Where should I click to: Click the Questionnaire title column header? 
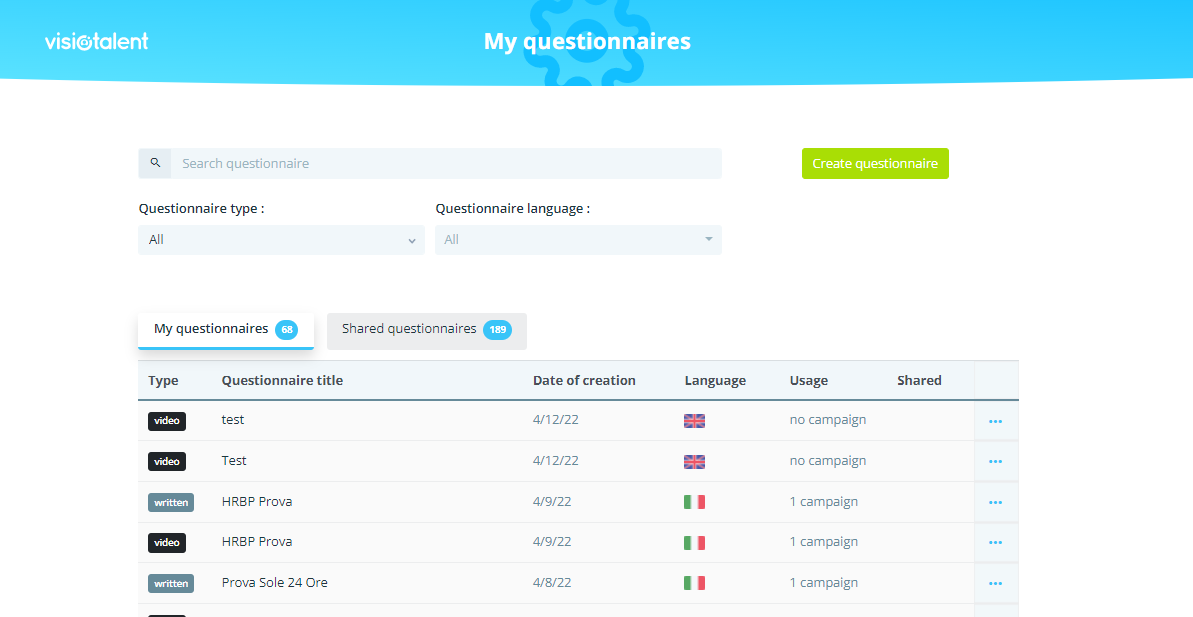click(x=282, y=381)
